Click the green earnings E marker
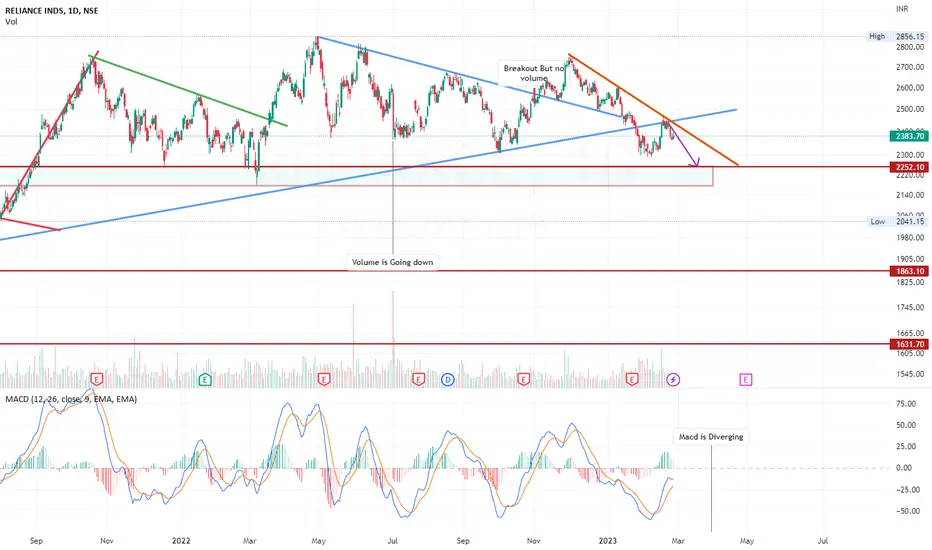Image resolution: width=932 pixels, height=550 pixels. (x=205, y=379)
